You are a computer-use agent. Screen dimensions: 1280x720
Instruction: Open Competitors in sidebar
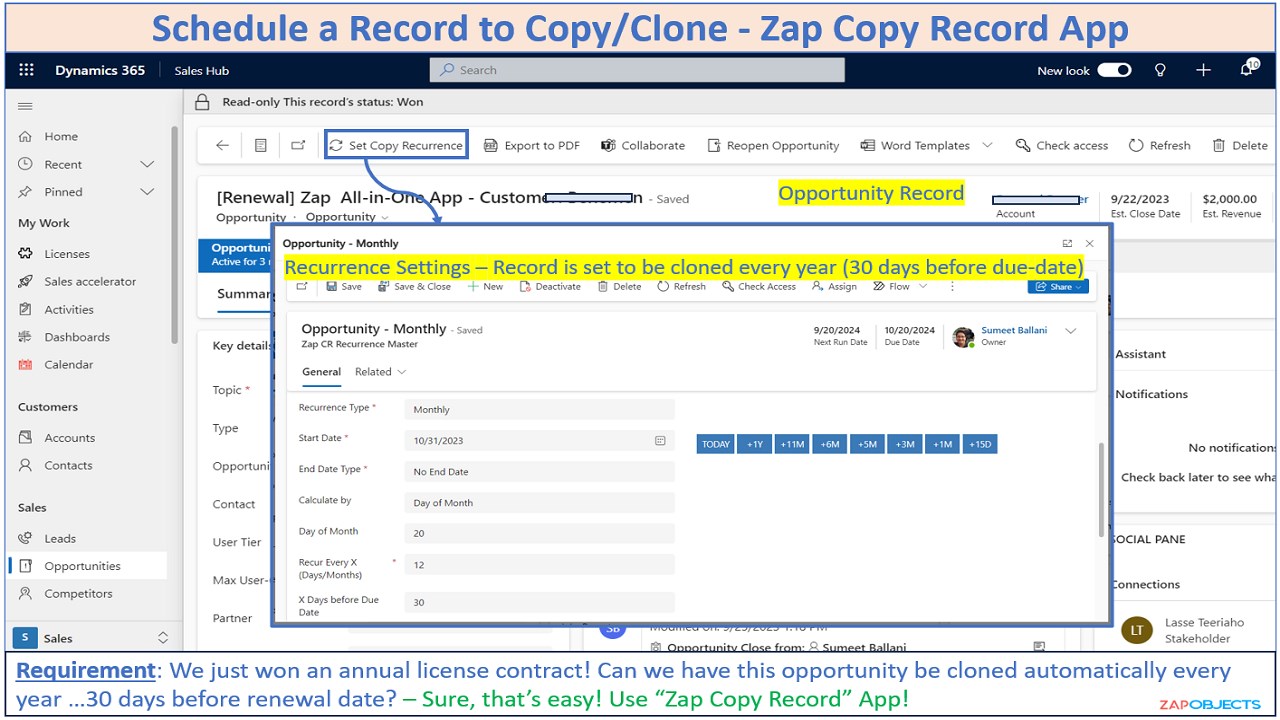tap(78, 594)
